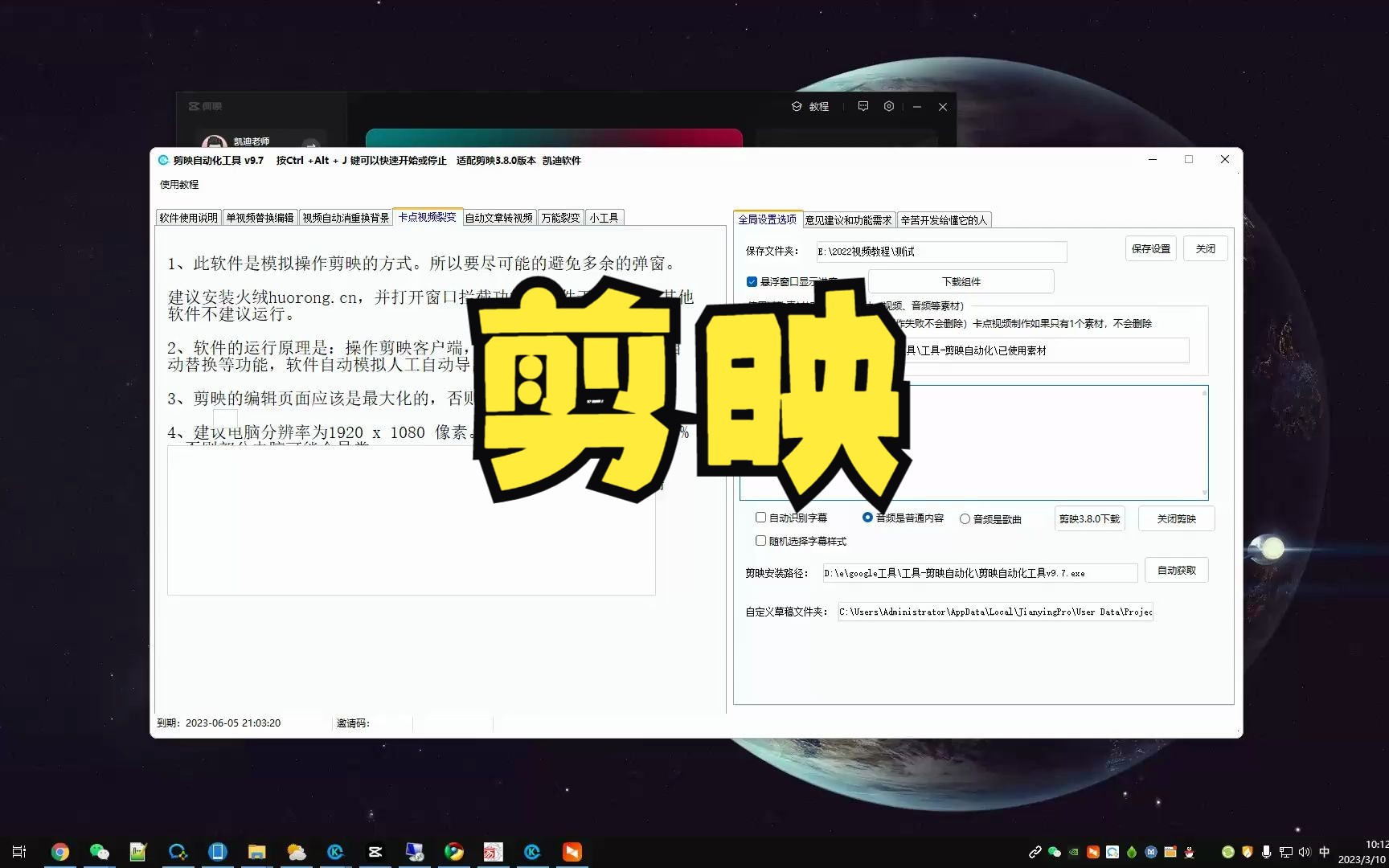The width and height of the screenshot is (1389, 868).
Task: Click the scrollbar of the large text area
Action: pos(1204,442)
